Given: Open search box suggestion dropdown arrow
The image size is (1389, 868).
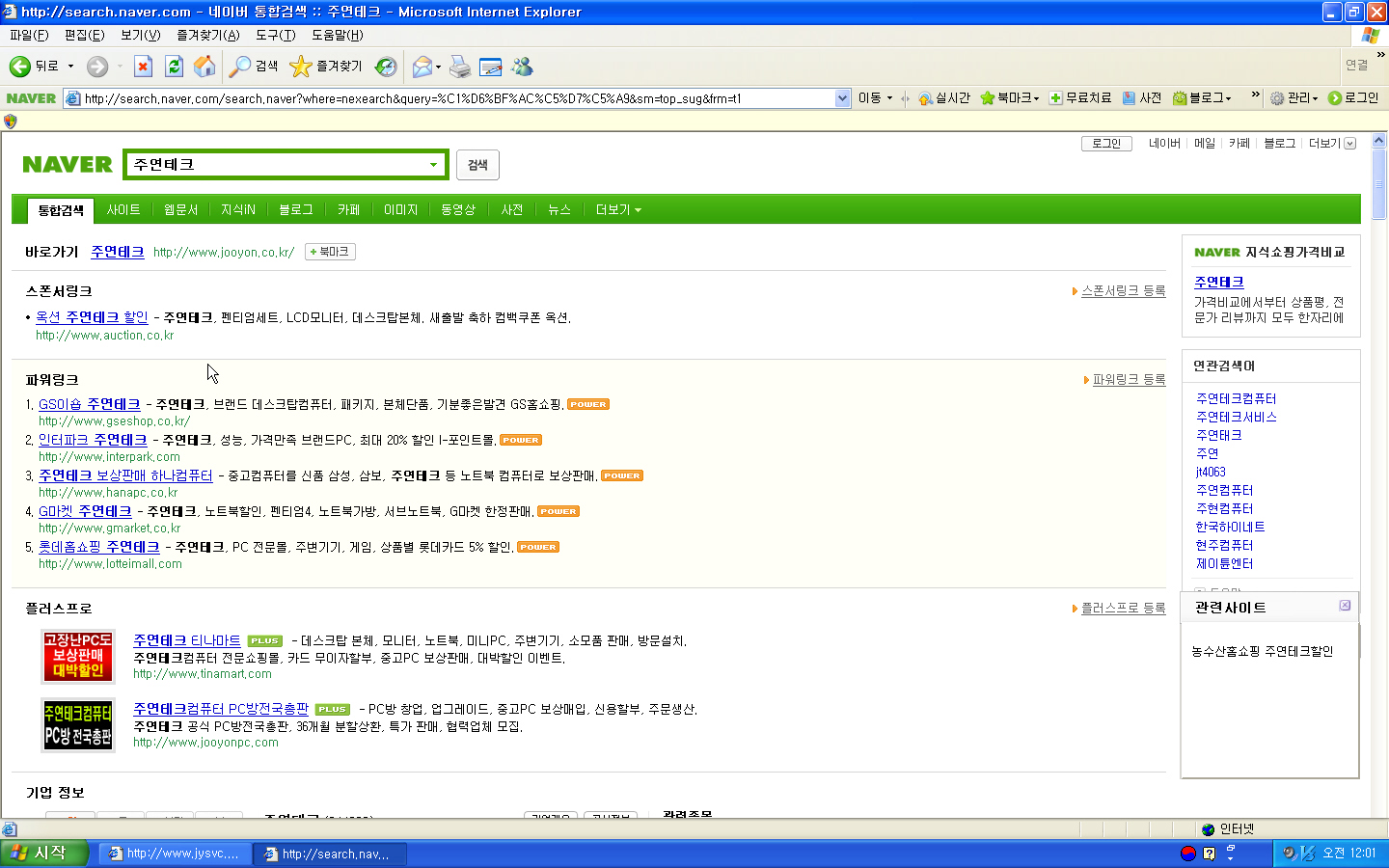Looking at the screenshot, I should 433,165.
